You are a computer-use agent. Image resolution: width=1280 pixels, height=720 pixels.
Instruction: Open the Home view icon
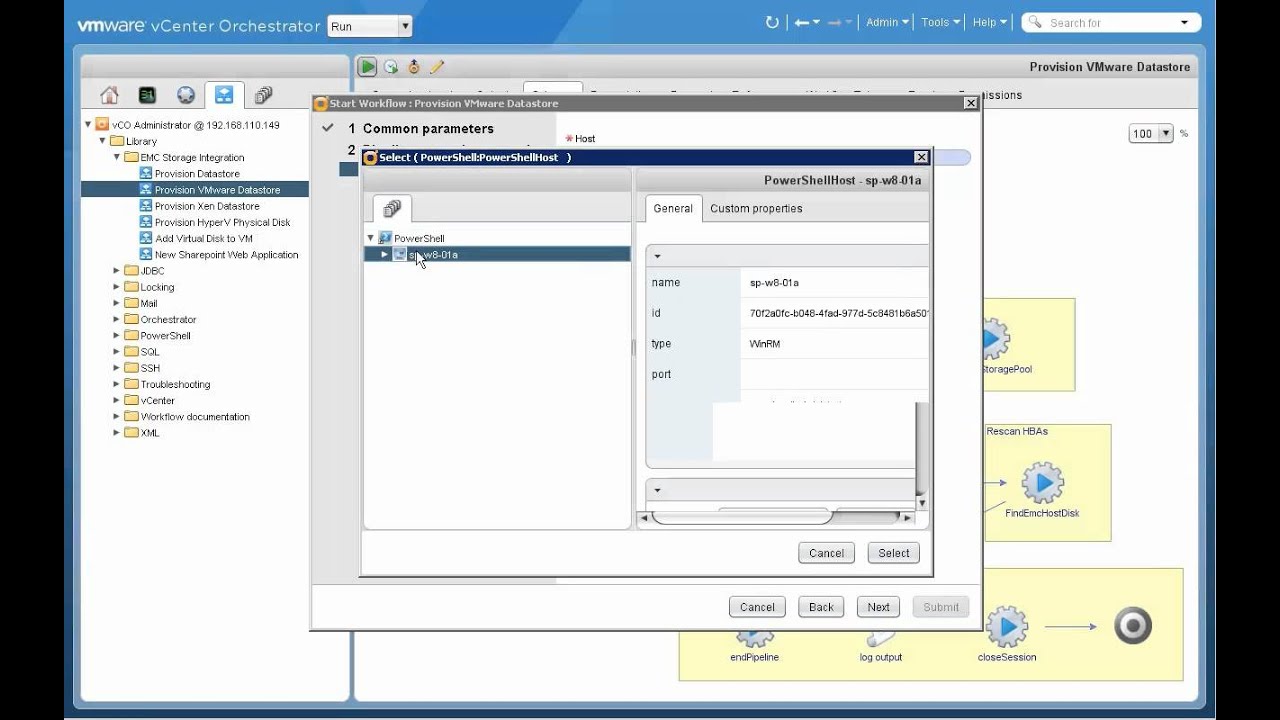click(109, 95)
